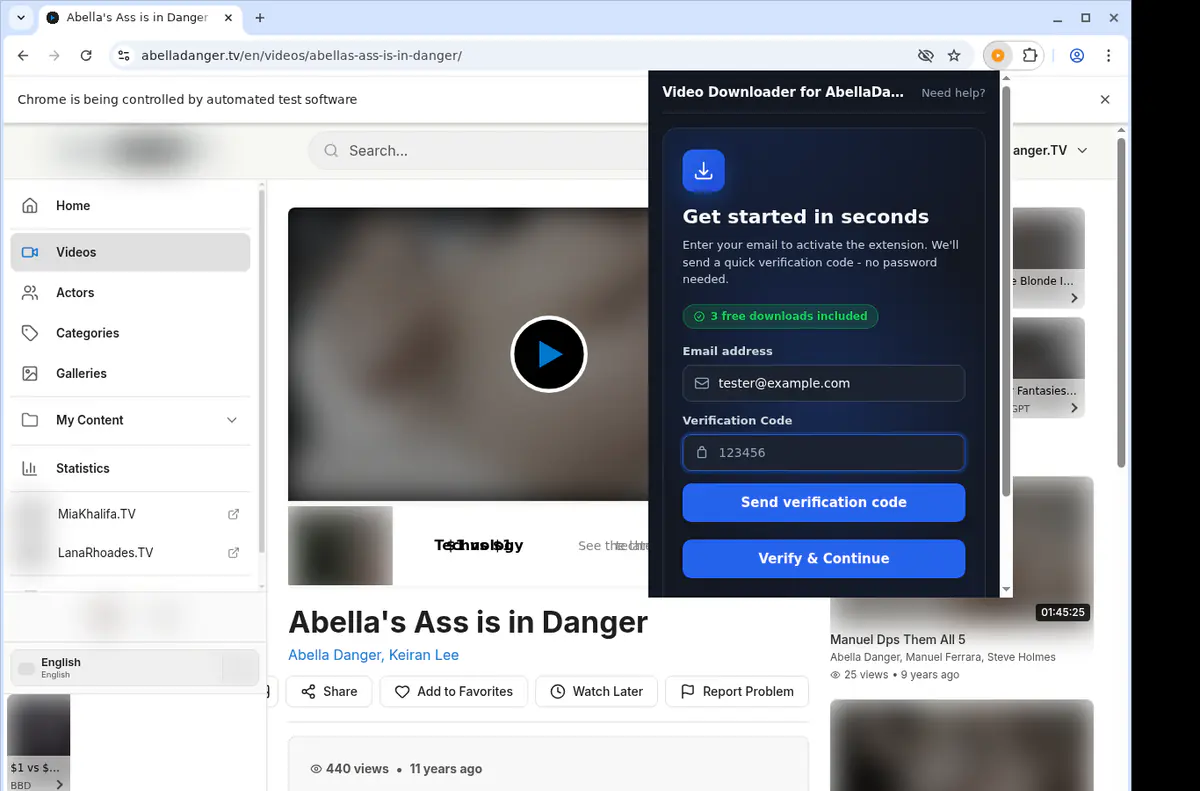Play the video with center play button
This screenshot has width=1200, height=791.
(548, 354)
